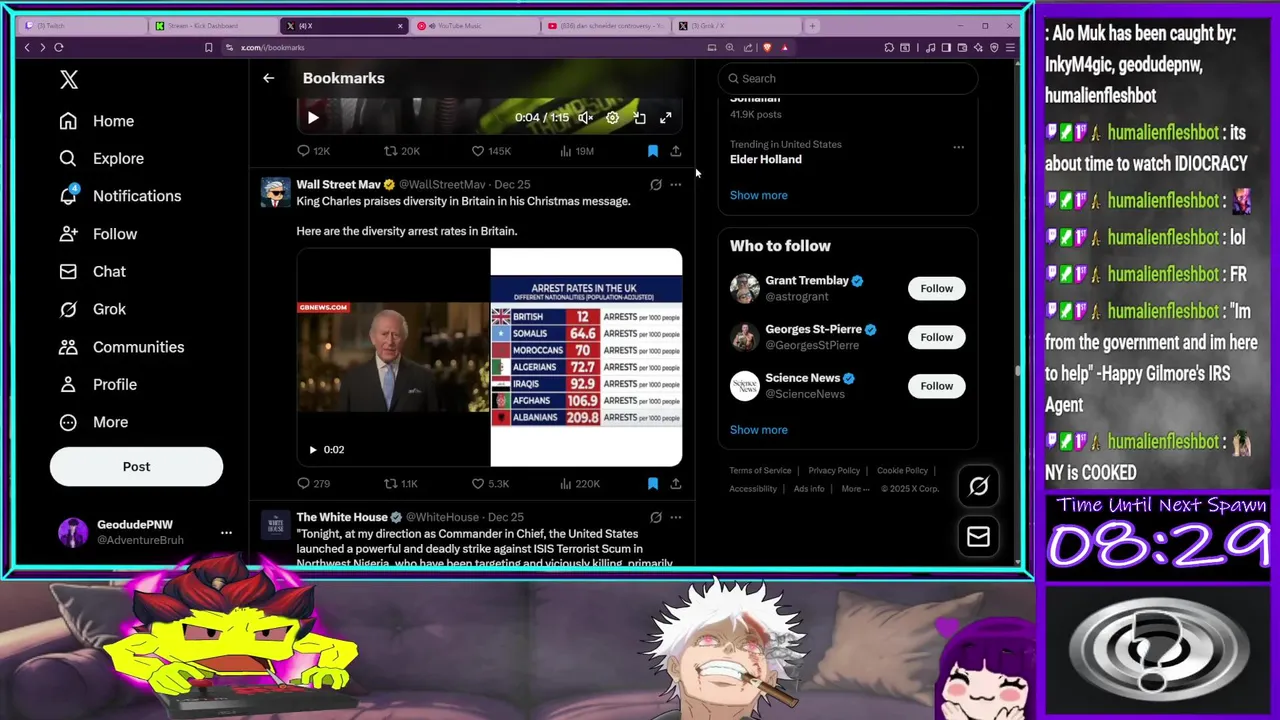Ask Grok about Wall Street Mav post
This screenshot has height=720, width=1280.
coord(656,185)
